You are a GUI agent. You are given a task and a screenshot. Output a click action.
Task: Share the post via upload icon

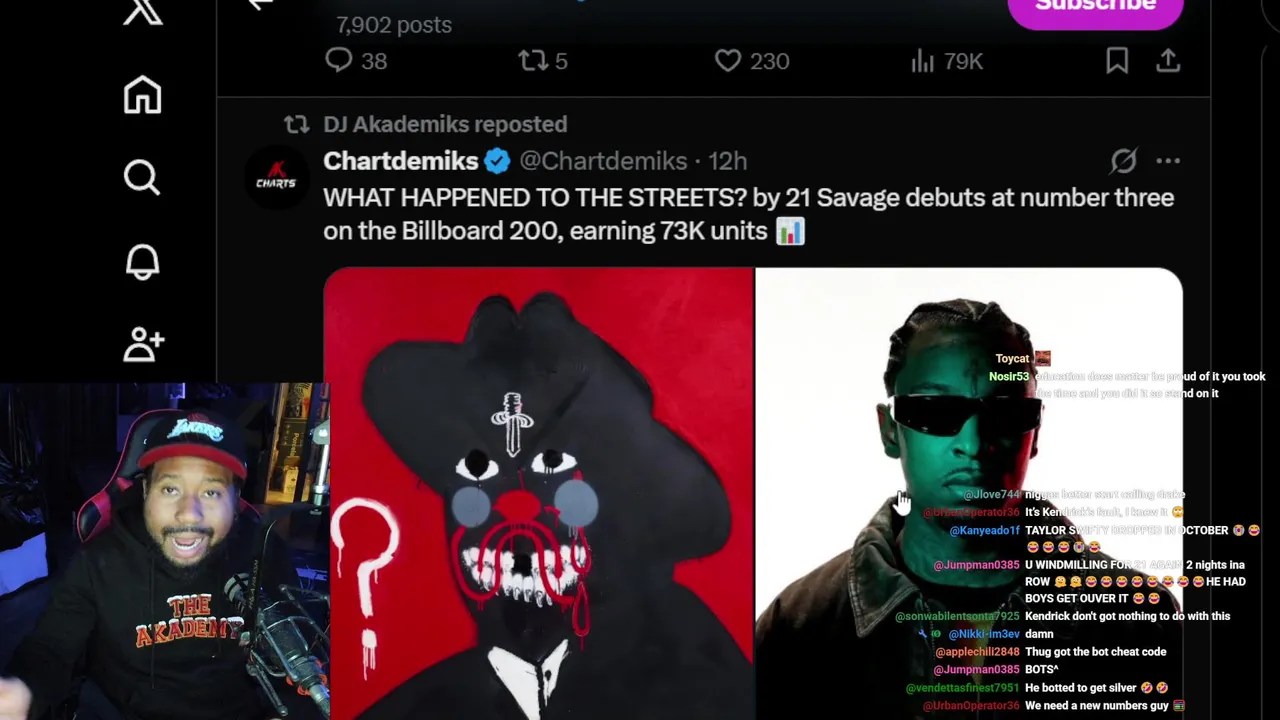(x=1168, y=61)
